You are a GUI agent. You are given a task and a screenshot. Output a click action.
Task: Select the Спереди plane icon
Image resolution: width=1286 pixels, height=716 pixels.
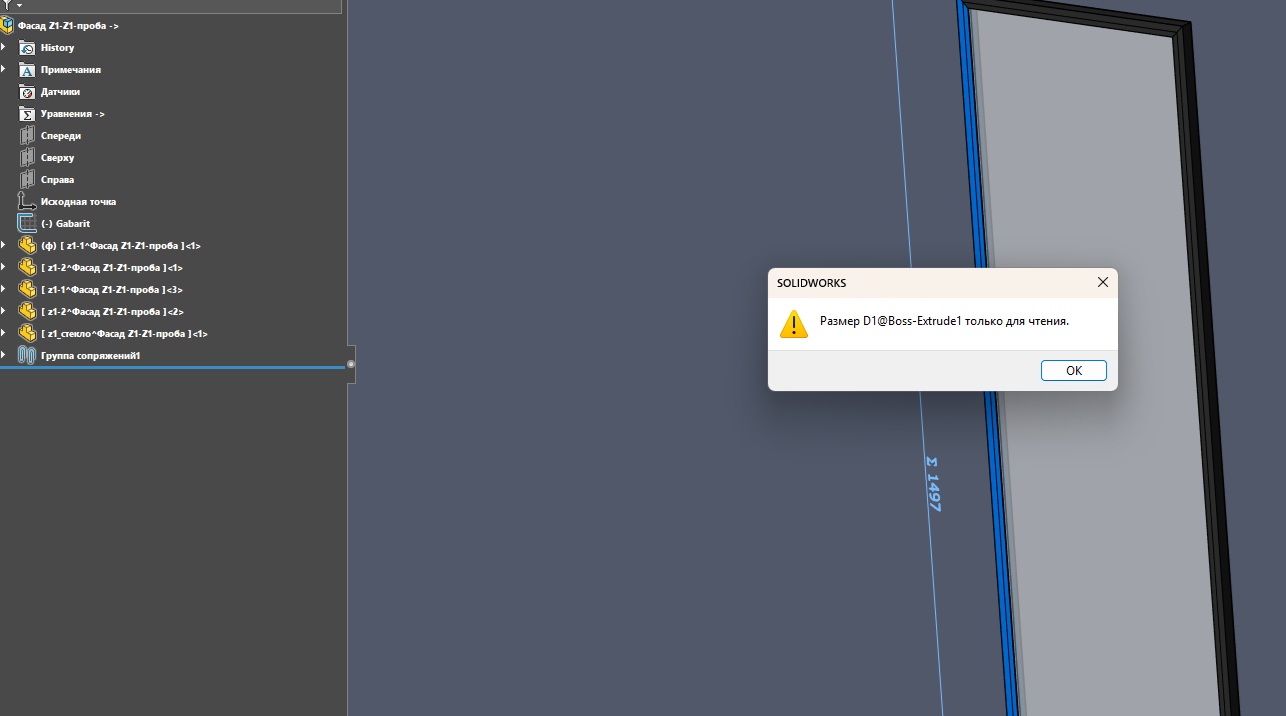pyautogui.click(x=27, y=136)
